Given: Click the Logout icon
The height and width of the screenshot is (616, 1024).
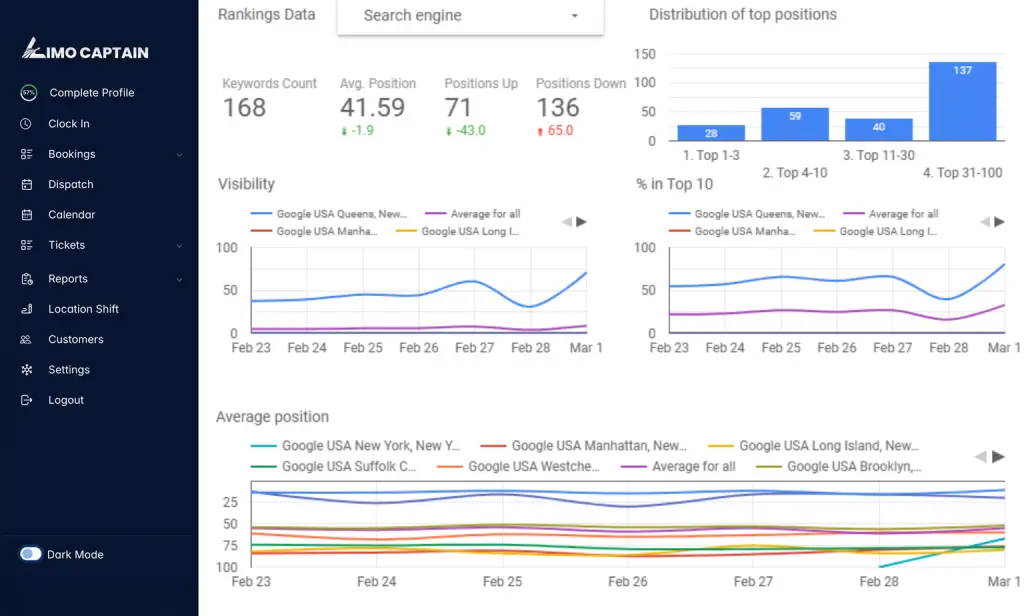Looking at the screenshot, I should click(x=26, y=400).
